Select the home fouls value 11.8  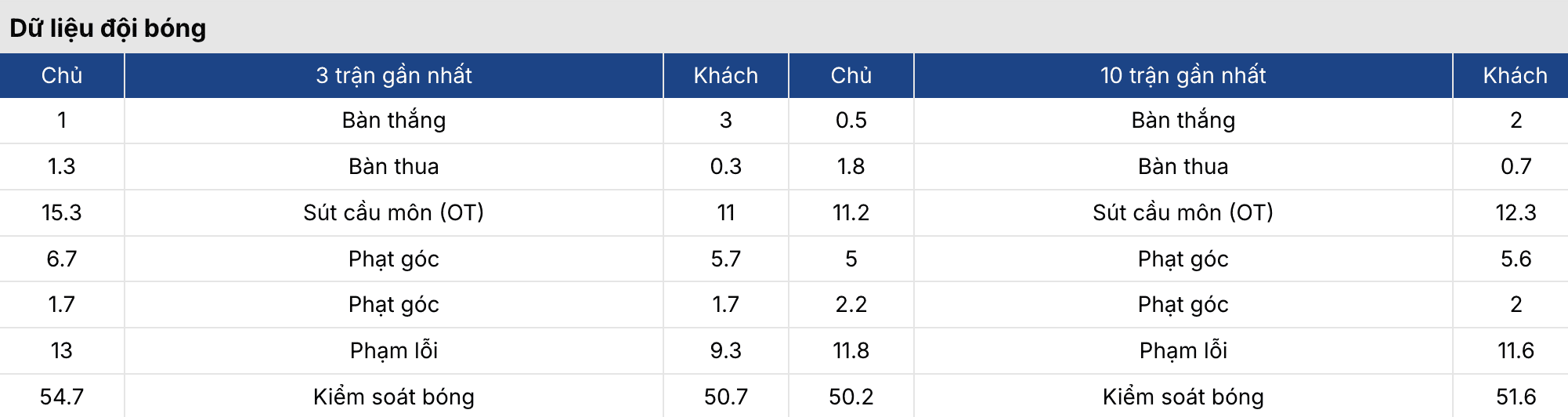pyautogui.click(x=851, y=350)
